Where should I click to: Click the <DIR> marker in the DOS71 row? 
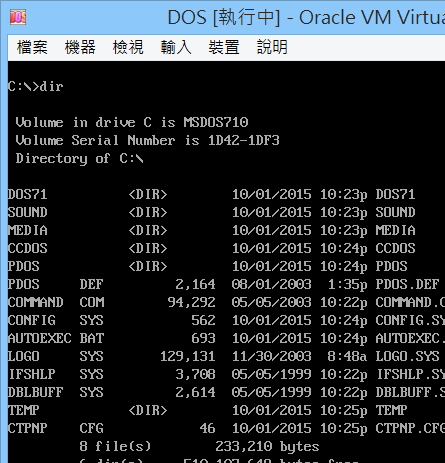click(148, 194)
